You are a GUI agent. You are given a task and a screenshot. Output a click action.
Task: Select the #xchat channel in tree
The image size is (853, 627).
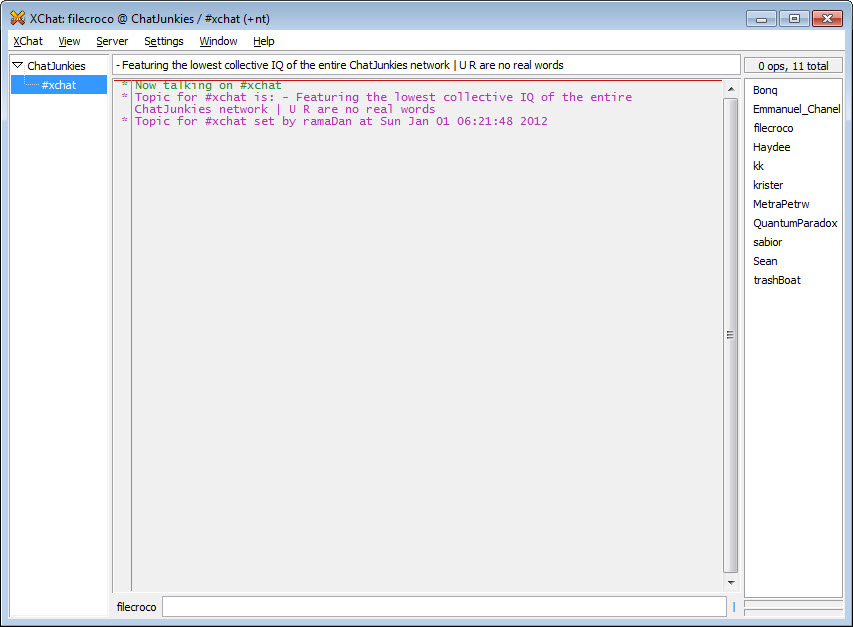59,85
